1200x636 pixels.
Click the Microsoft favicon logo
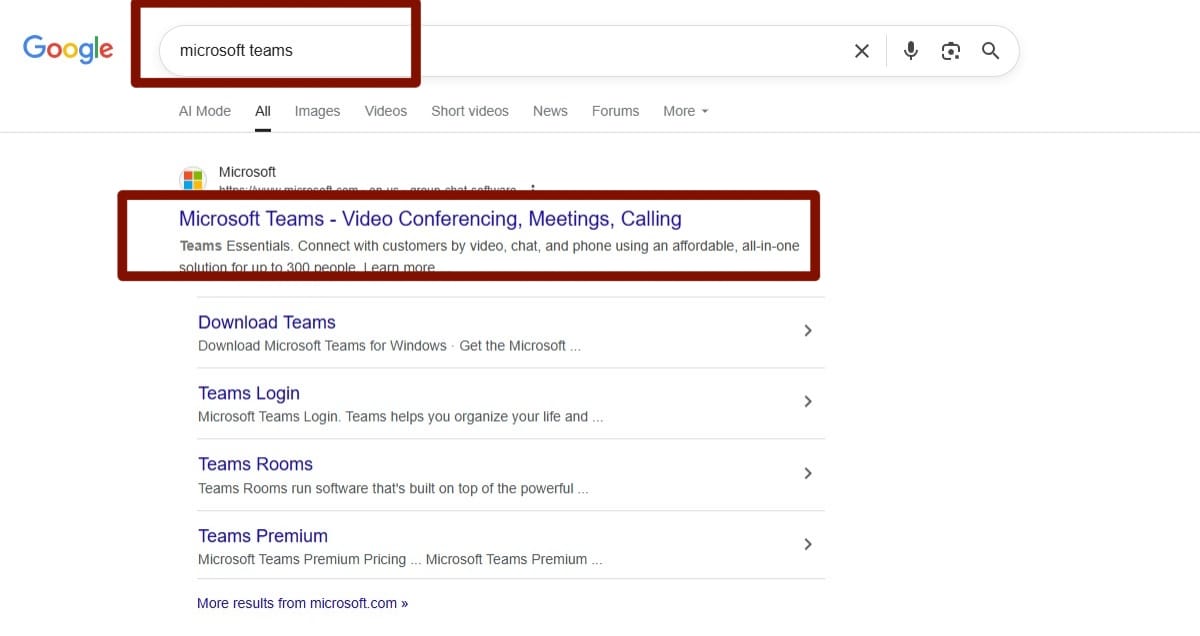coord(192,179)
